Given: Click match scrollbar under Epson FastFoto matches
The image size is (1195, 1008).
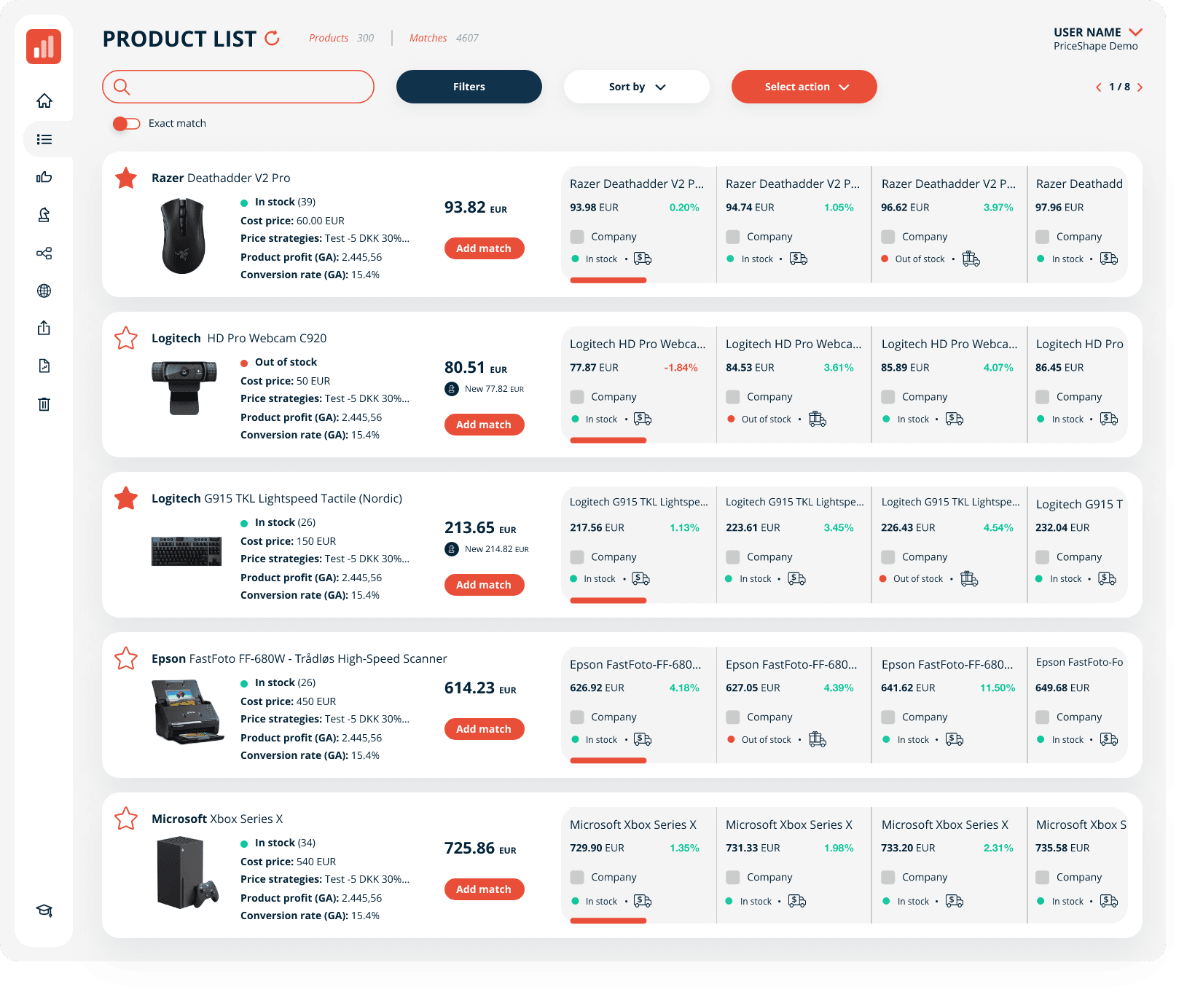Looking at the screenshot, I should 608,761.
